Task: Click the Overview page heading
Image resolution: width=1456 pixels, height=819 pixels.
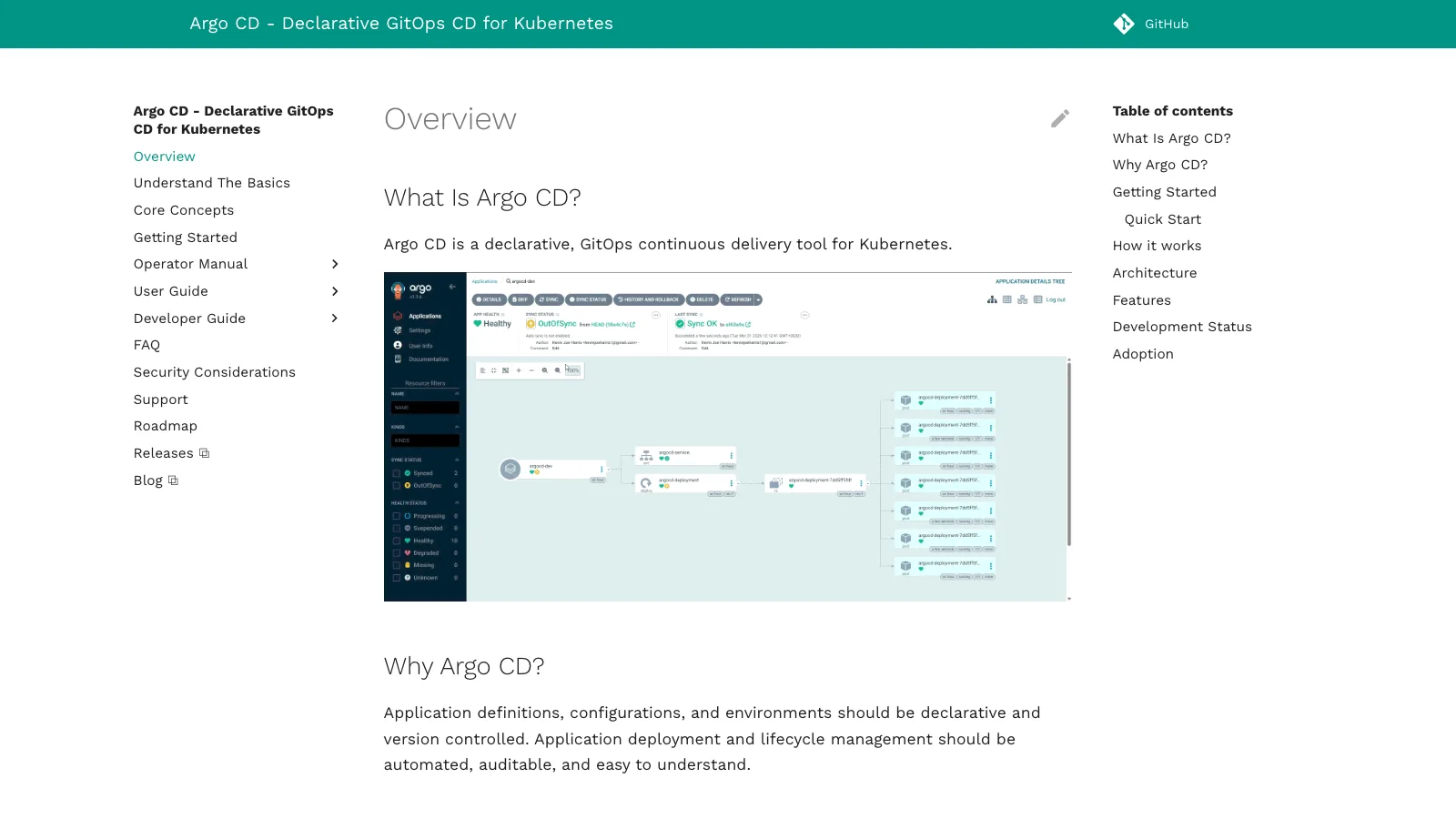Action: pyautogui.click(x=450, y=119)
